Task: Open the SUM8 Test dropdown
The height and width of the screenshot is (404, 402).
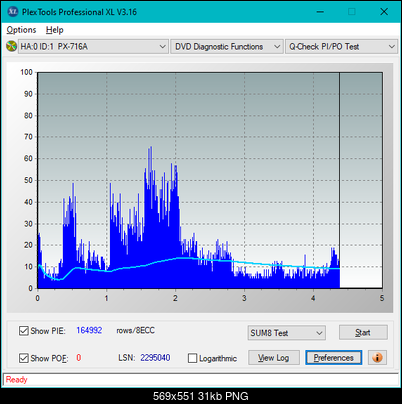Action: coord(287,333)
